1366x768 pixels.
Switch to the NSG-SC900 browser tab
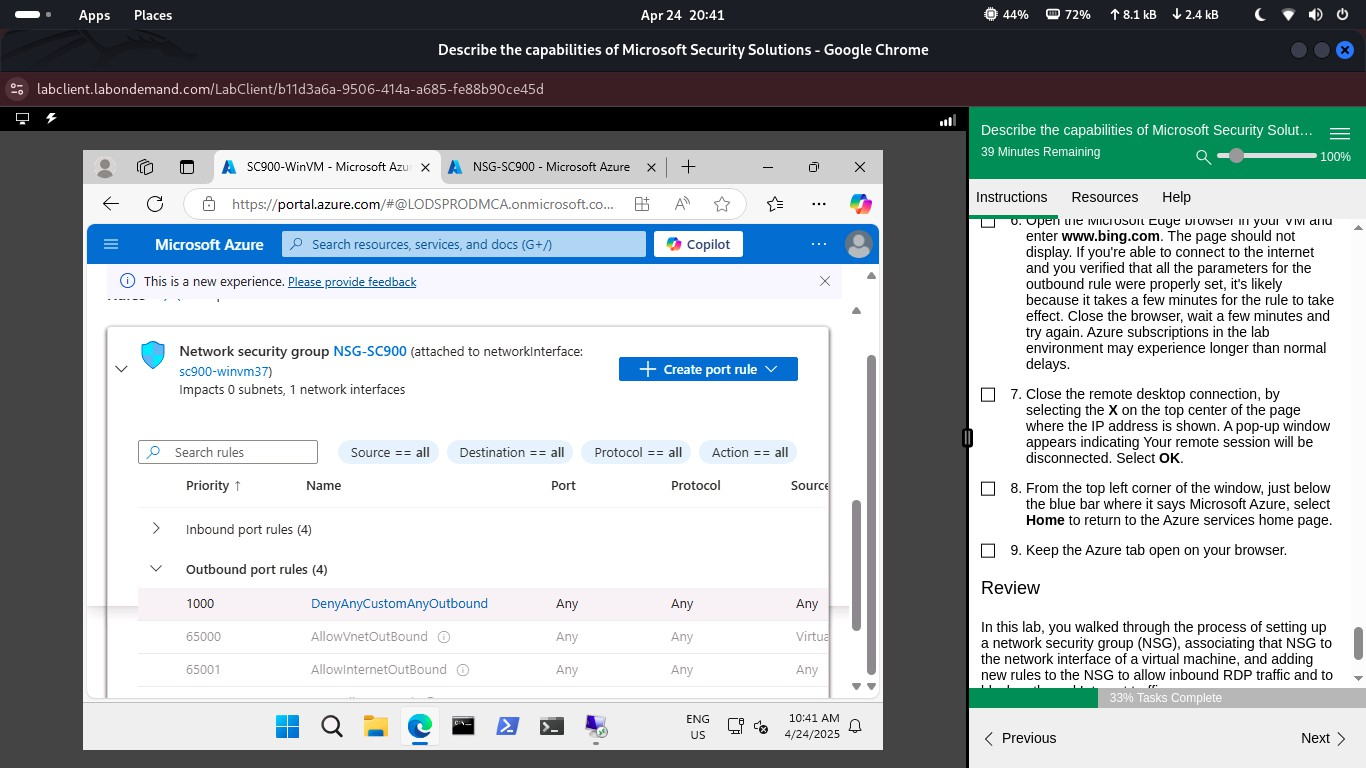click(x=550, y=167)
